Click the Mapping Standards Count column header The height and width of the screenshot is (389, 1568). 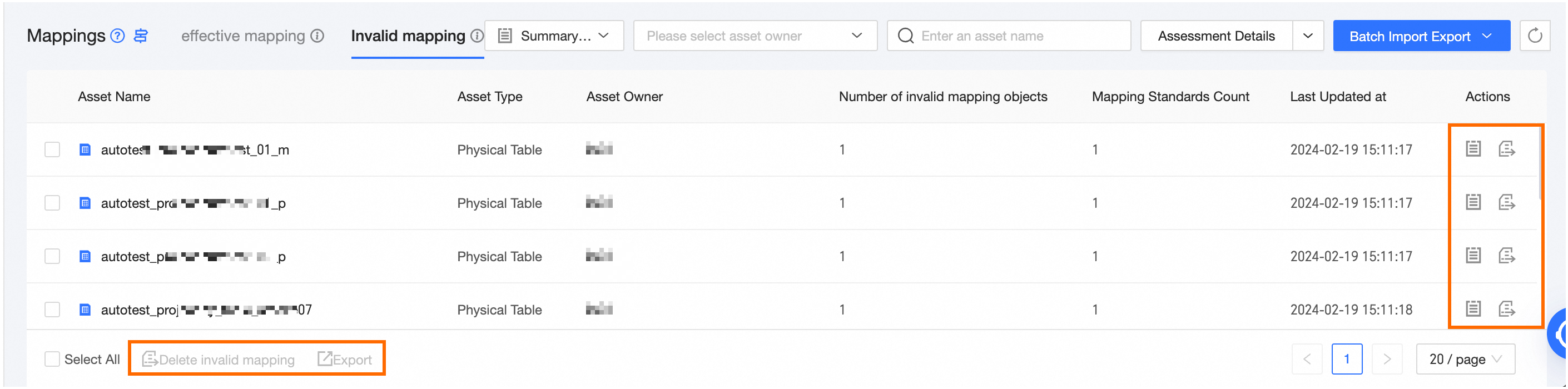tap(1170, 96)
